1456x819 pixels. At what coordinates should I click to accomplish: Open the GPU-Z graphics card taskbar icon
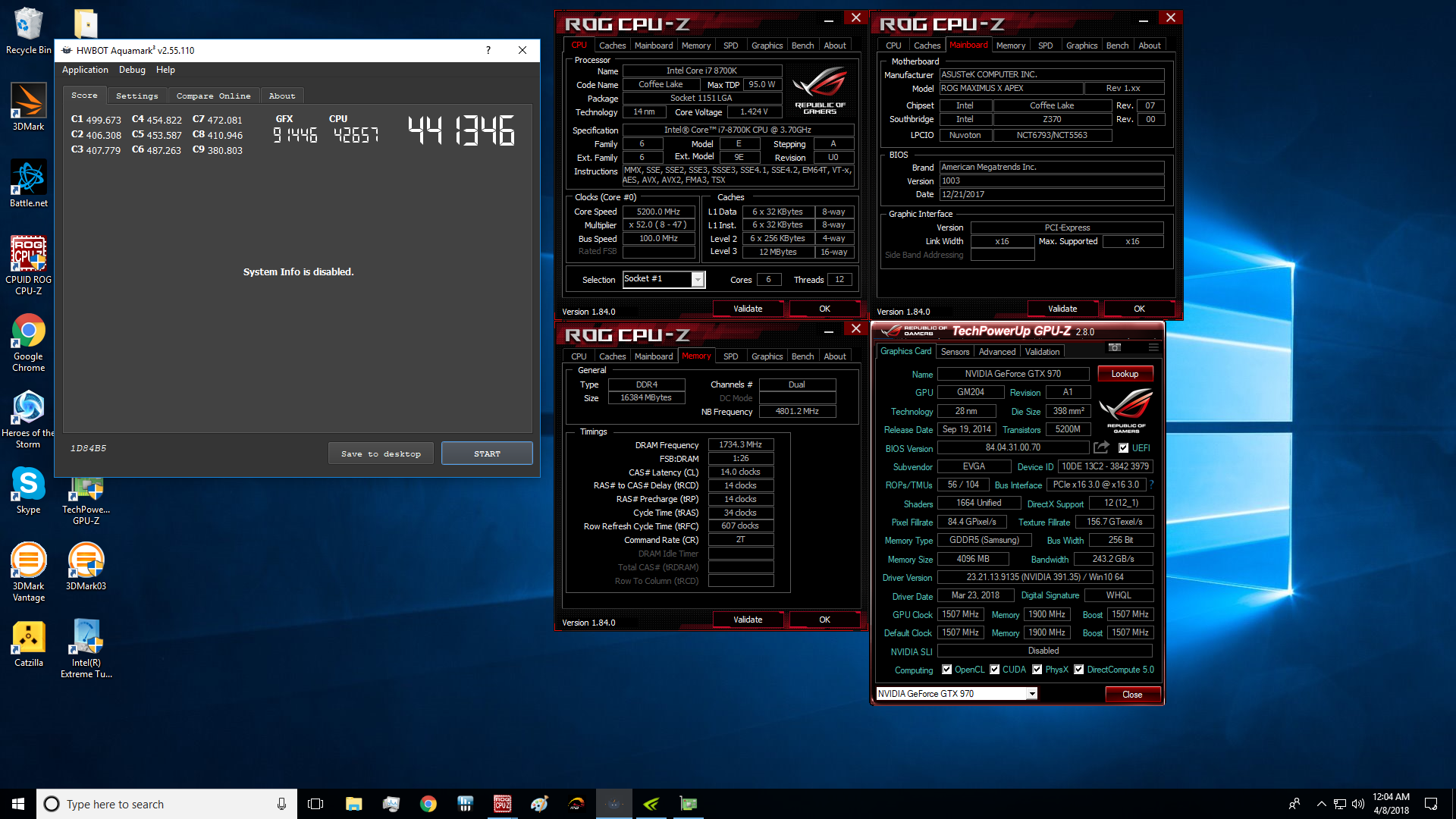[x=688, y=804]
